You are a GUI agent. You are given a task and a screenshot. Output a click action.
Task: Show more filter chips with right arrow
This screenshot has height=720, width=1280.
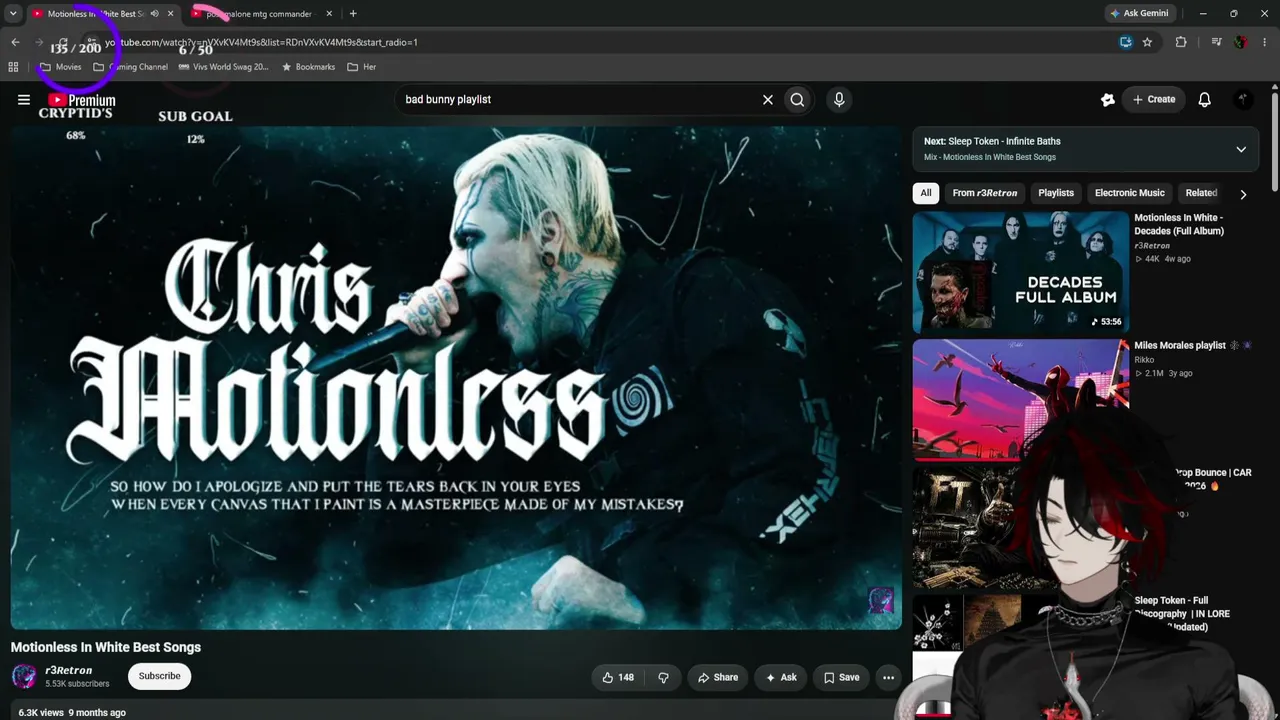pos(1243,194)
